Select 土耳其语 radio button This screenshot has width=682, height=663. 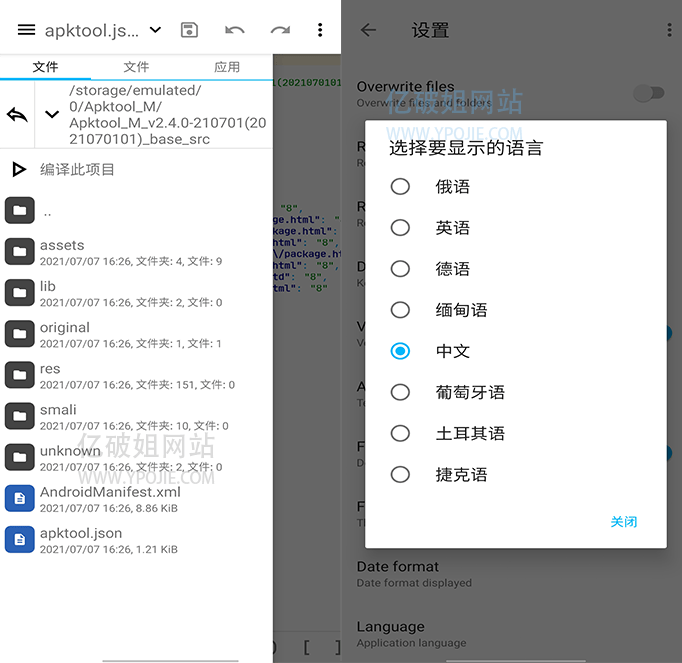400,433
